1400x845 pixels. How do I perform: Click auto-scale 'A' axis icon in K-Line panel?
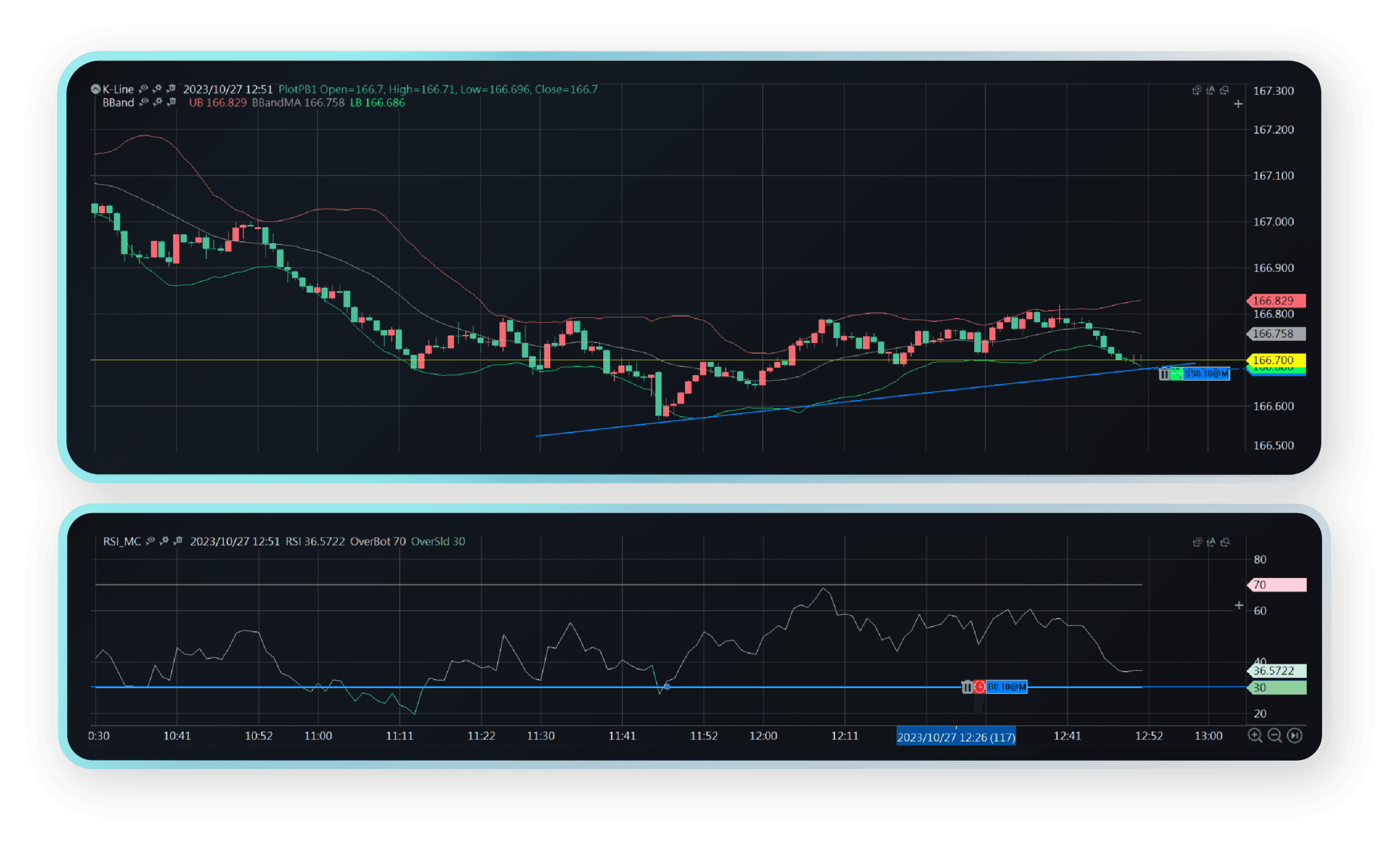pos(1211,90)
